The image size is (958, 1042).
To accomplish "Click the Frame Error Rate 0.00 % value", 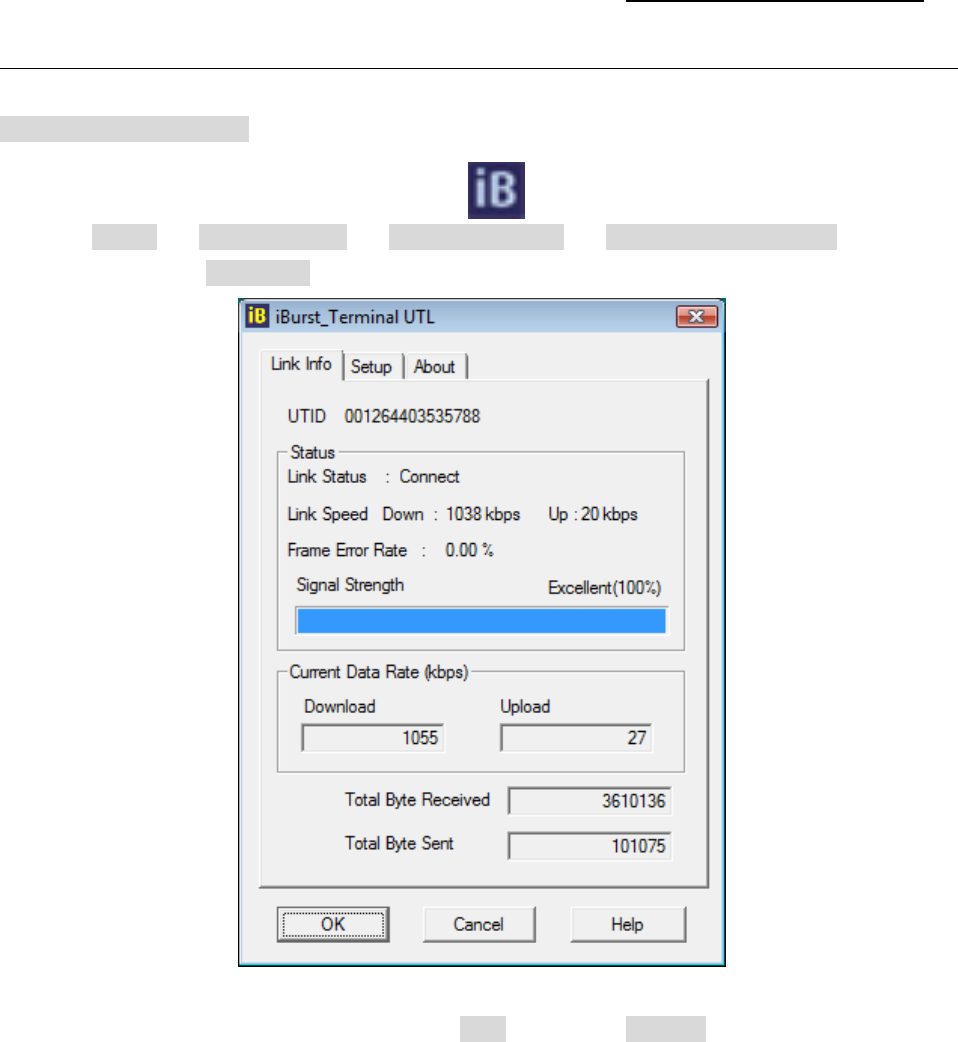I will 469,550.
